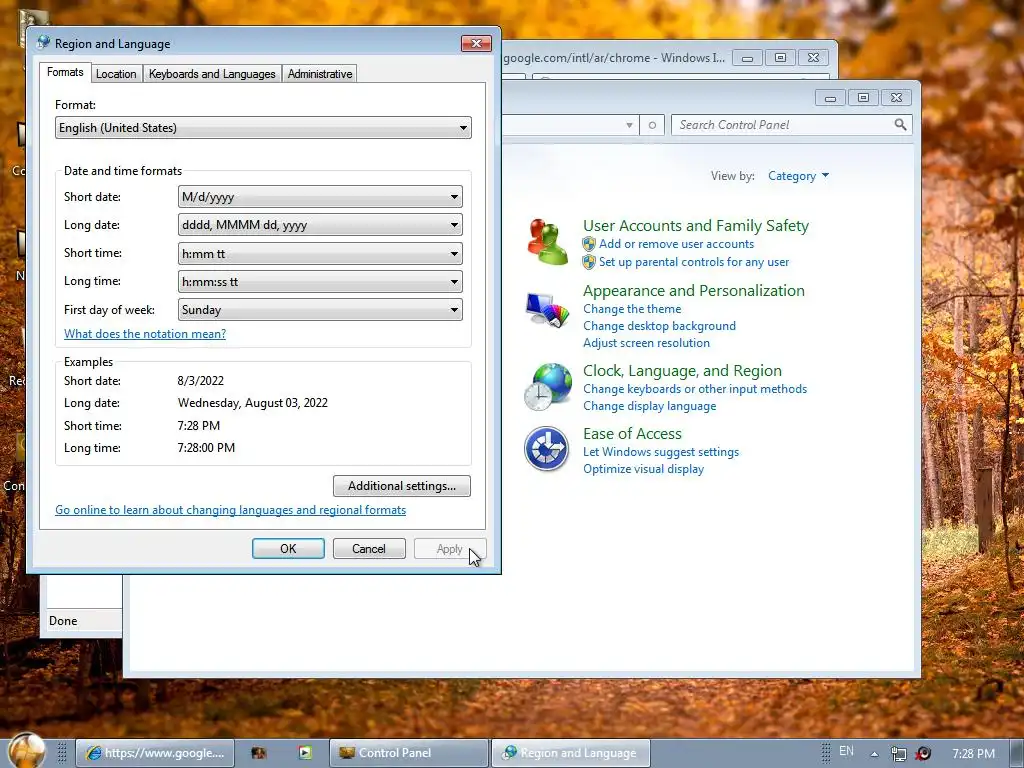Click What does the notation mean link
This screenshot has height=768, width=1024.
tap(145, 334)
